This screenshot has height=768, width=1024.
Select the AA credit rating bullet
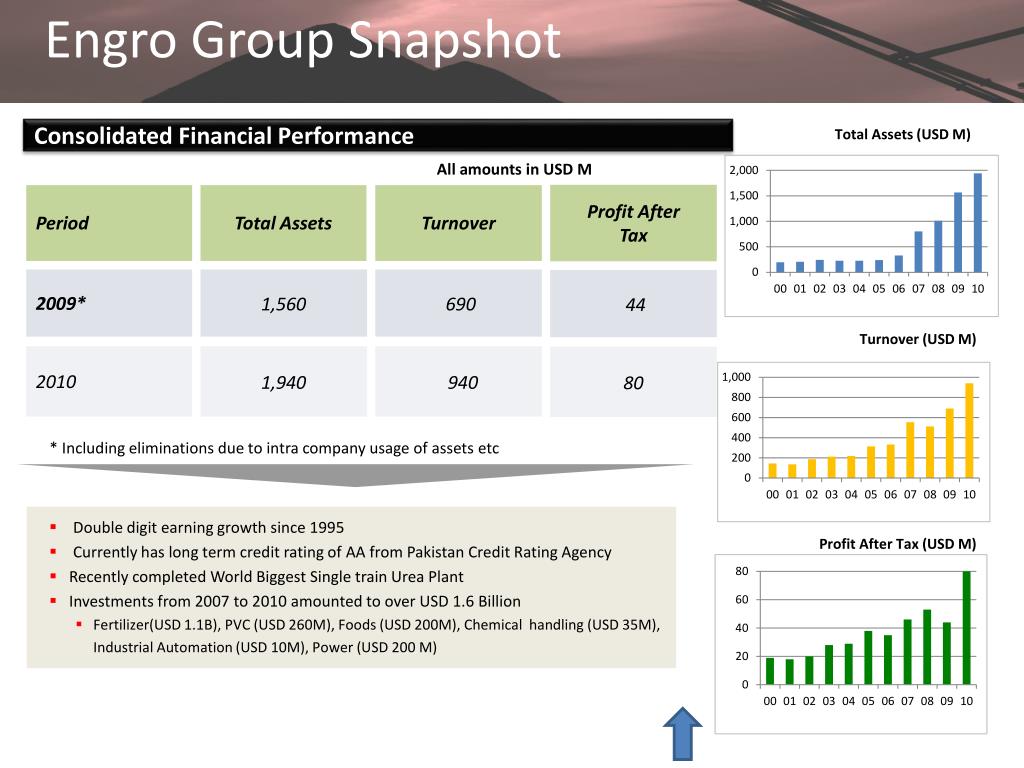pos(342,552)
